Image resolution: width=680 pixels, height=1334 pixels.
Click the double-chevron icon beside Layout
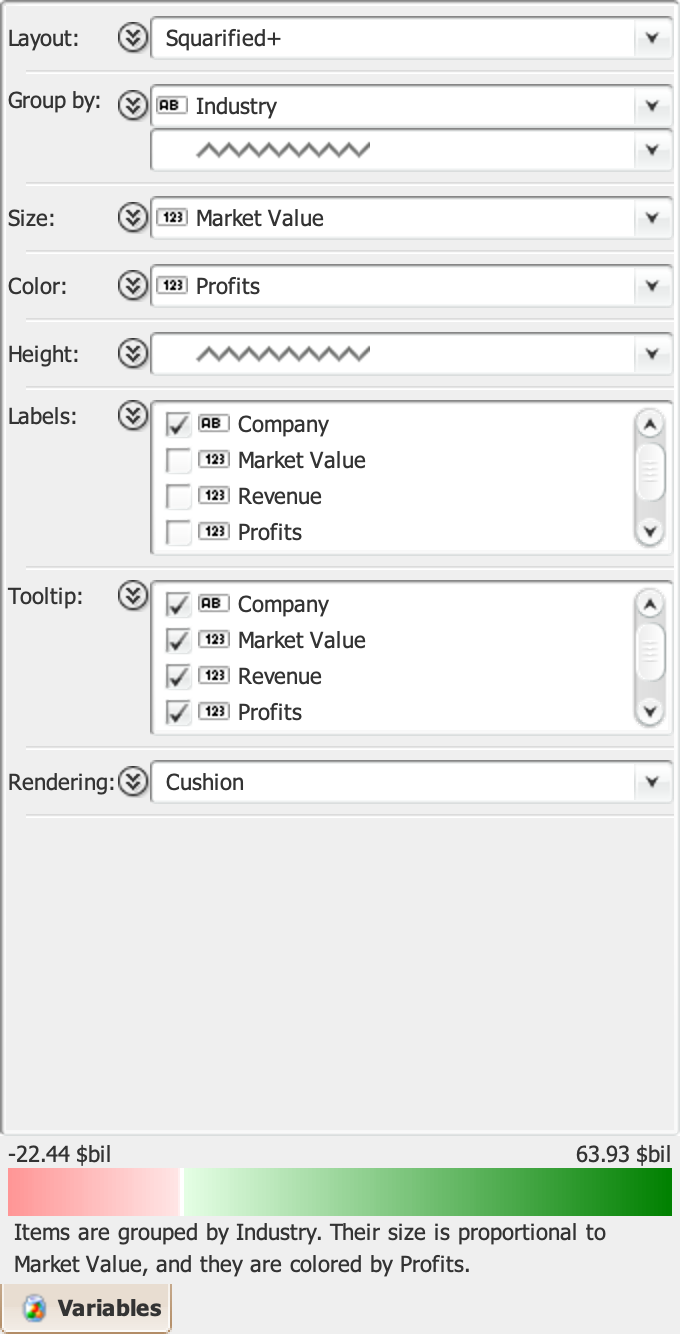click(x=132, y=39)
